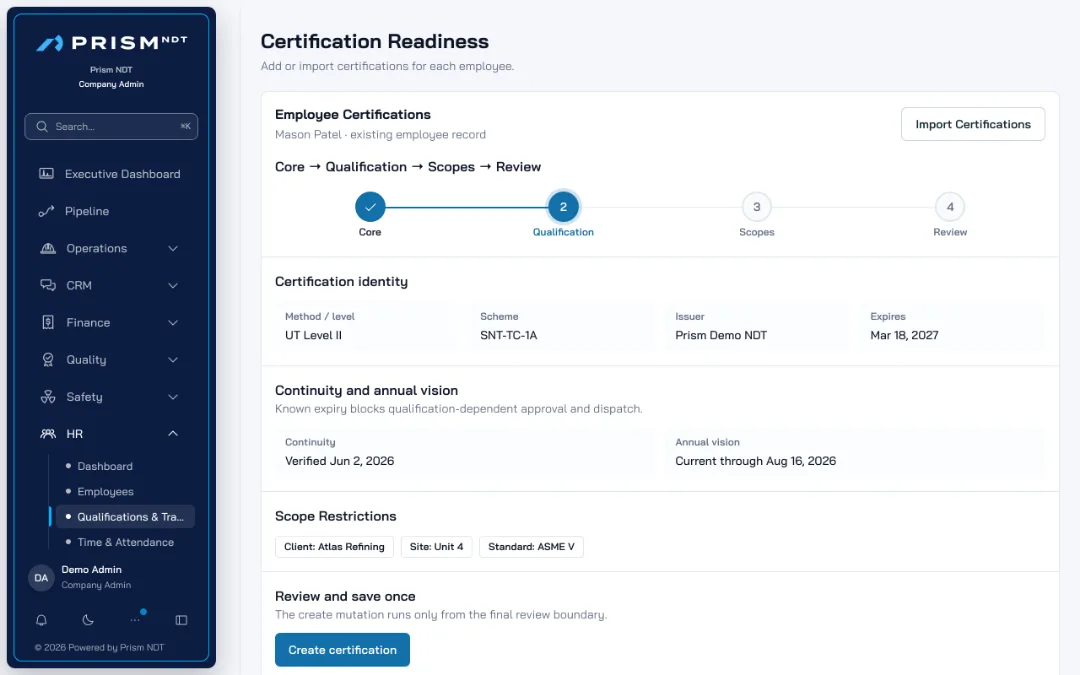Expand the Operations chevron
Viewport: 1080px width, 675px height.
173,248
